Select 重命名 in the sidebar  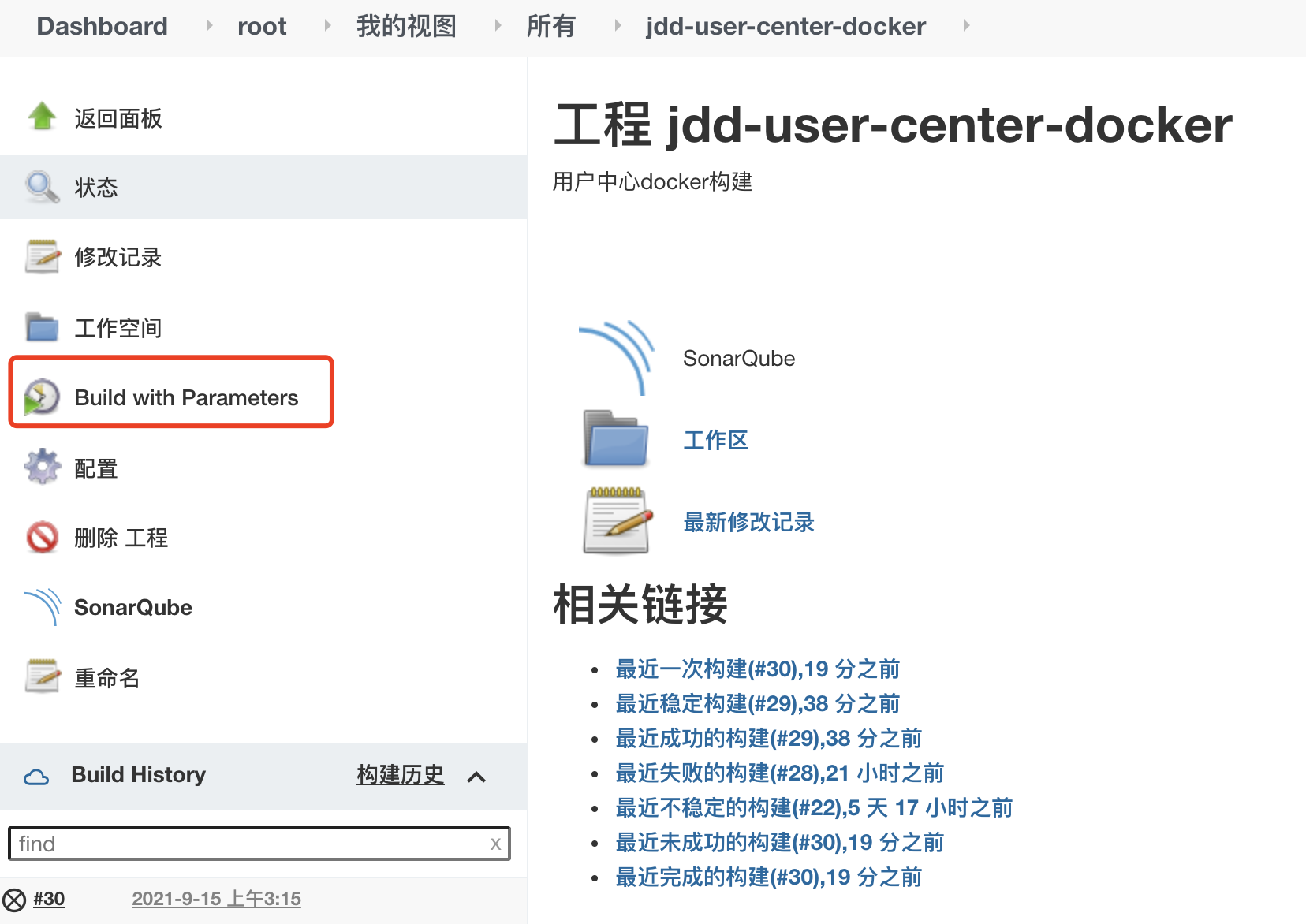(x=106, y=678)
